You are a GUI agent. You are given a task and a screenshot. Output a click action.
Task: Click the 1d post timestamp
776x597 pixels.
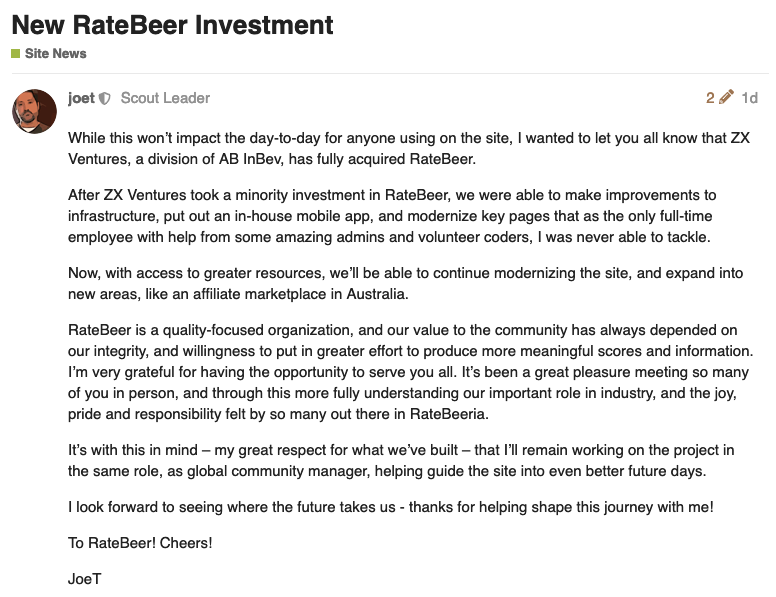(x=749, y=98)
